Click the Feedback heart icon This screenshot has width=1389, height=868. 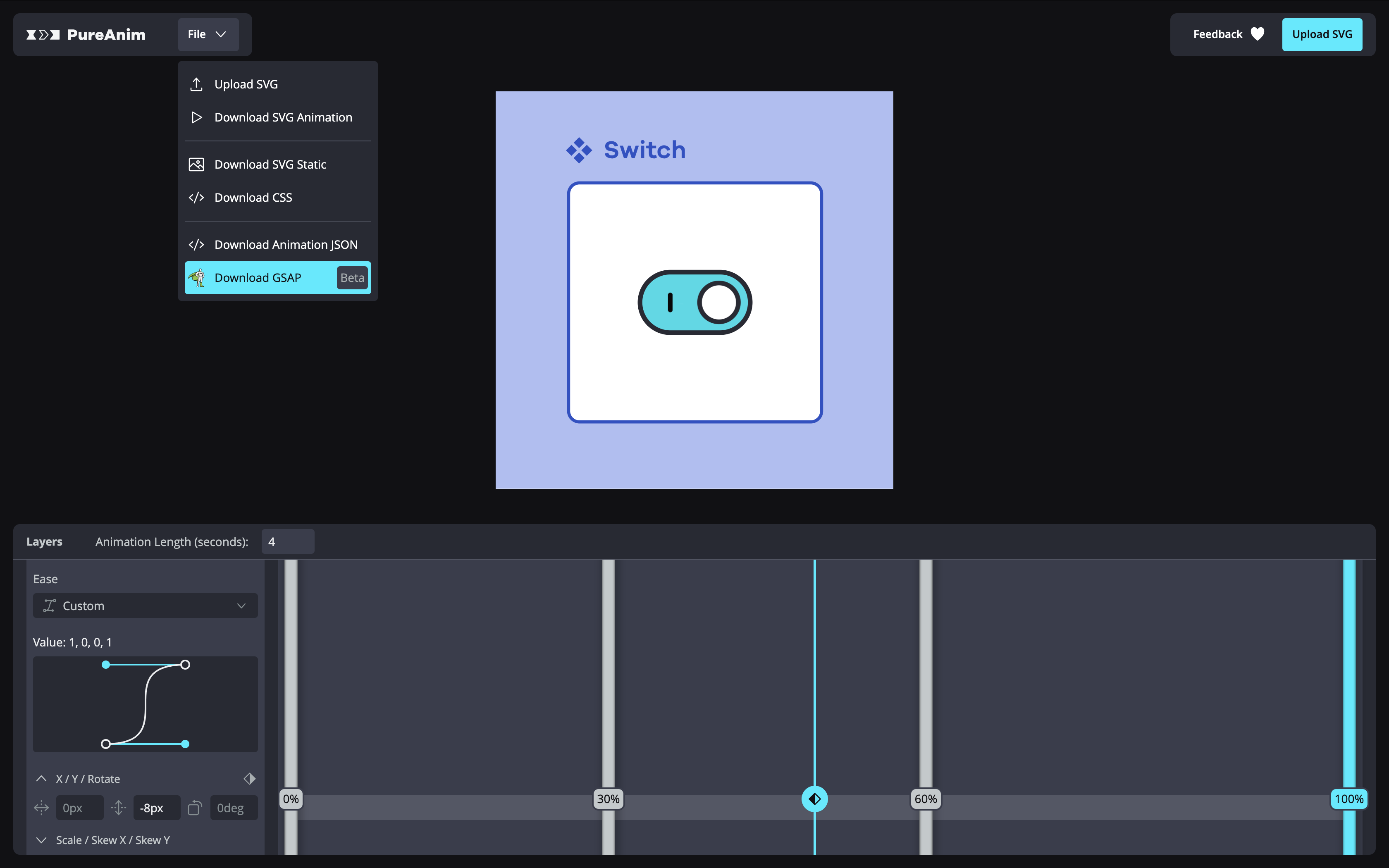click(1257, 34)
